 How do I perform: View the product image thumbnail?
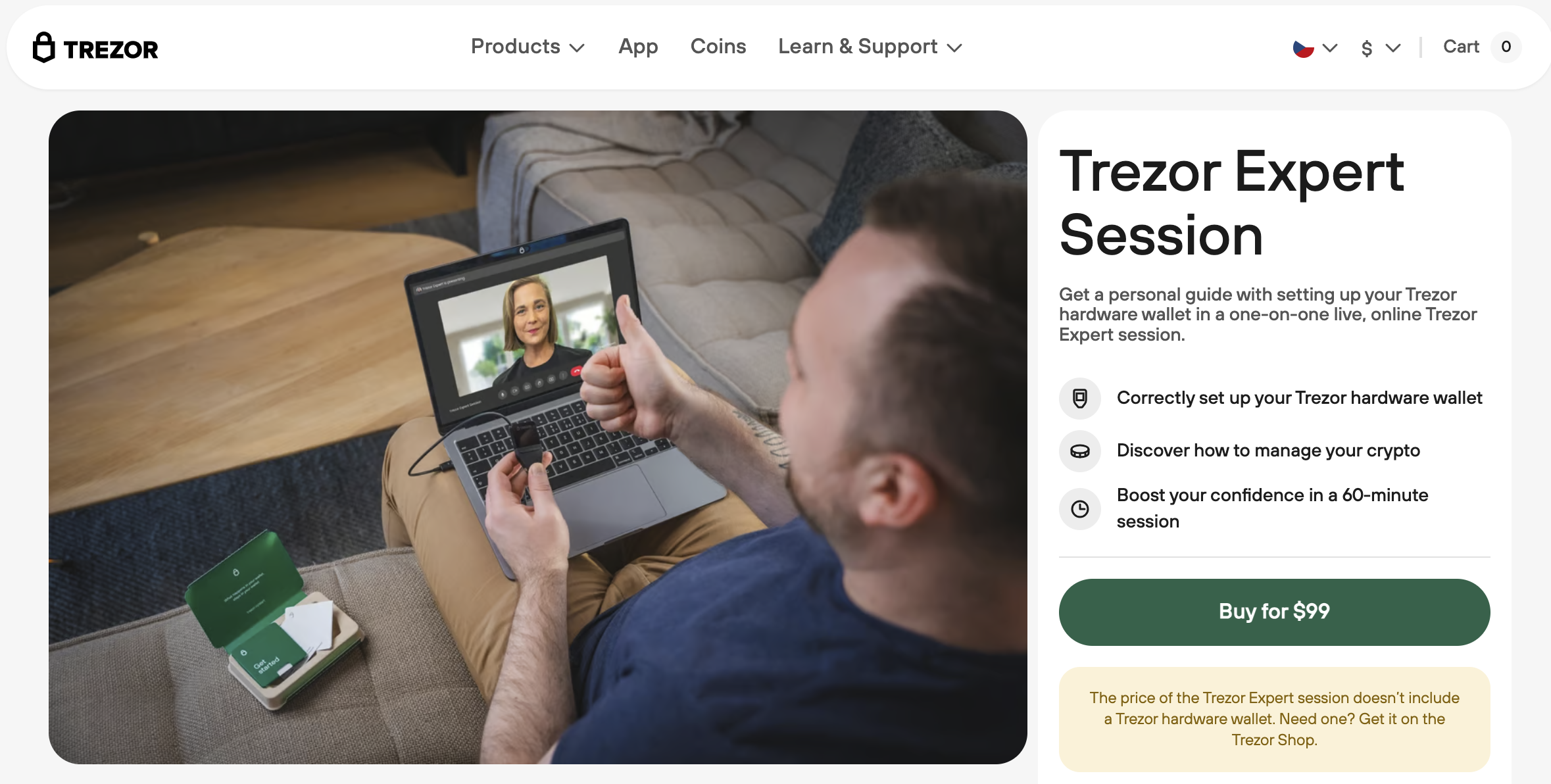tap(538, 436)
